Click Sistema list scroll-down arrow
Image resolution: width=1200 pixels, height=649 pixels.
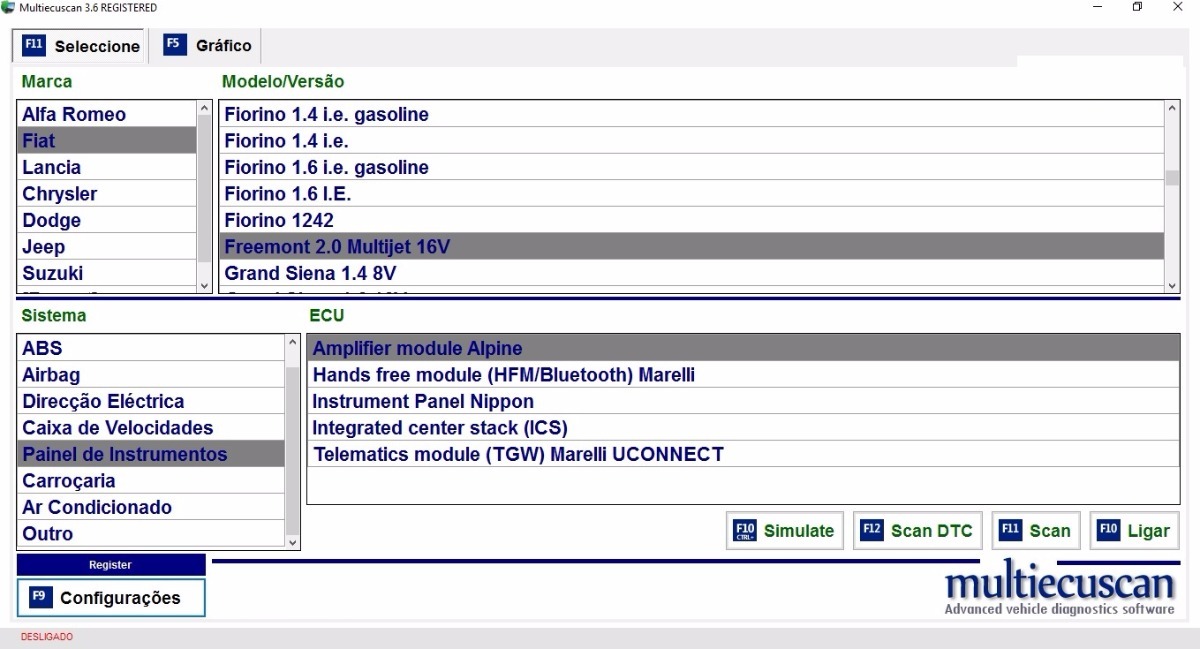pos(293,542)
